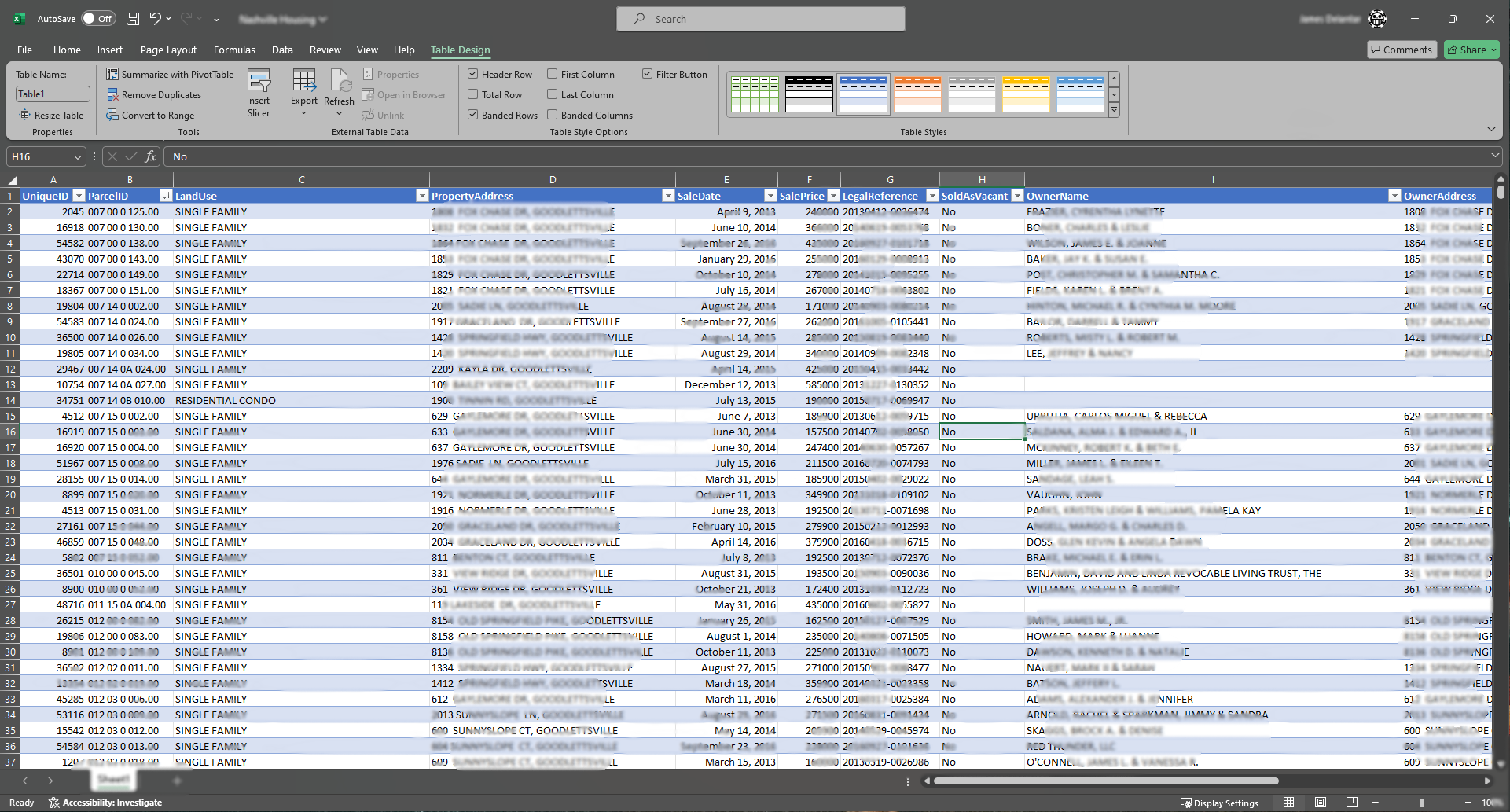Expand the Name Box dropdown
This screenshot has width=1510, height=812.
[x=77, y=156]
